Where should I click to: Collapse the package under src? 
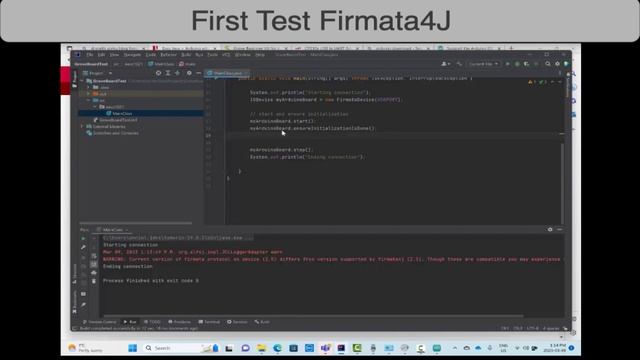[x=96, y=107]
